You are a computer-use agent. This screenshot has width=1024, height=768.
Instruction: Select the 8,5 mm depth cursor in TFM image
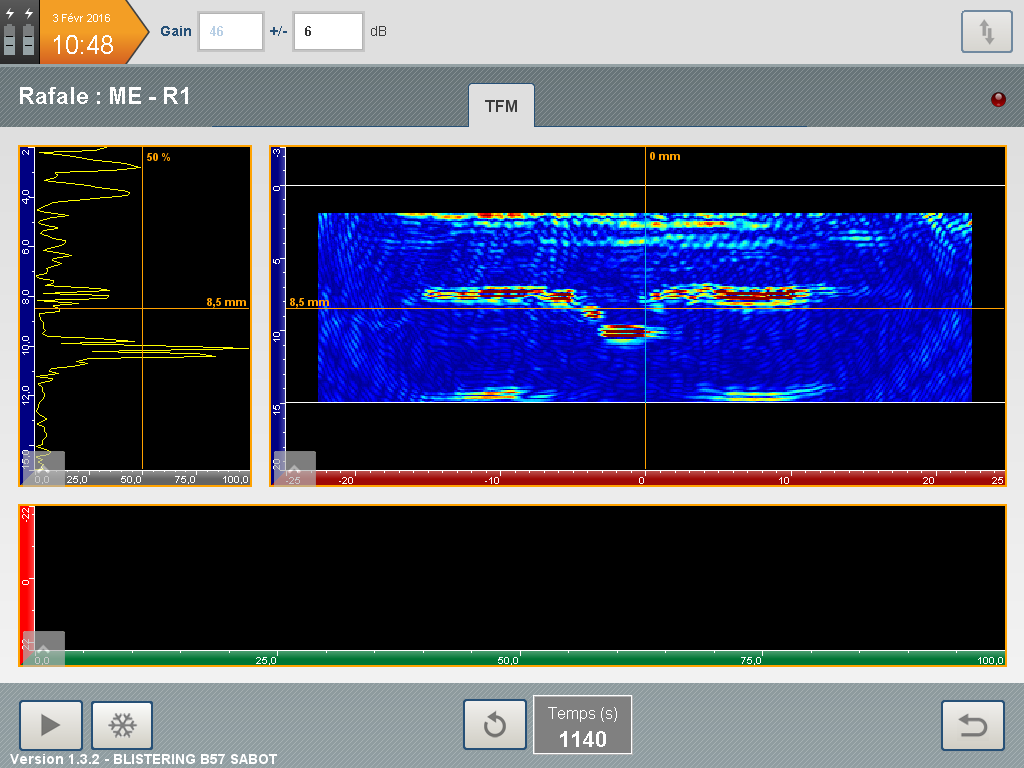[x=309, y=302]
